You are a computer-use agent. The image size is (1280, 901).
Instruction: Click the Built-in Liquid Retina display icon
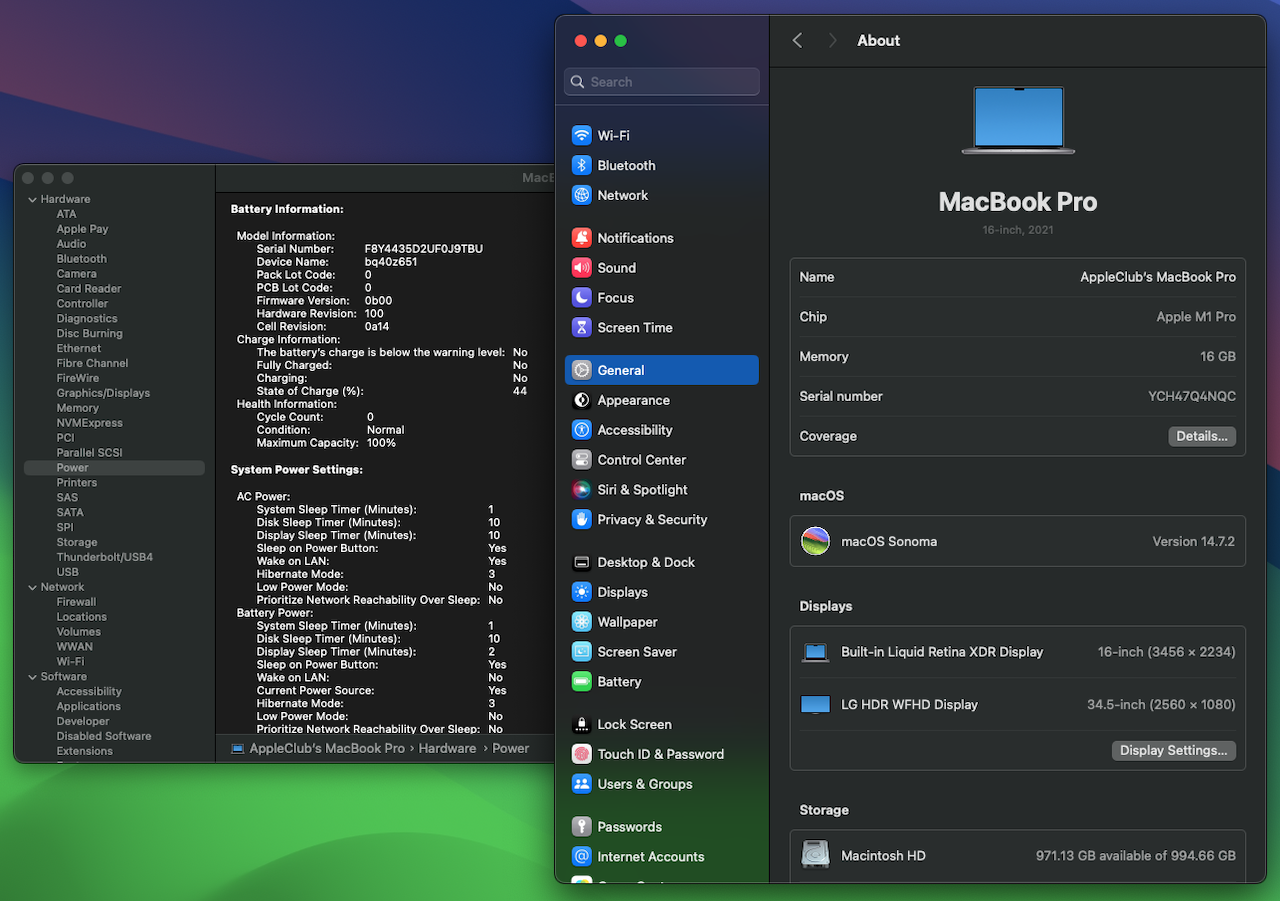tap(816, 652)
